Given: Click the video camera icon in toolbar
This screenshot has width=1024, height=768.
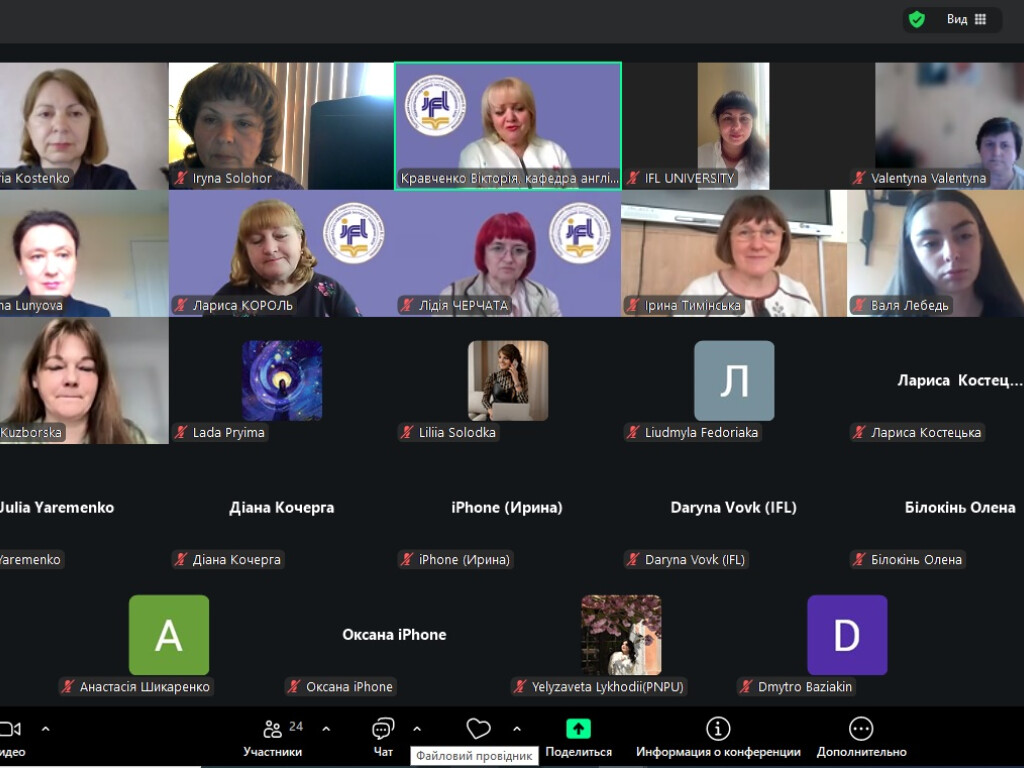Looking at the screenshot, I should (x=10, y=729).
